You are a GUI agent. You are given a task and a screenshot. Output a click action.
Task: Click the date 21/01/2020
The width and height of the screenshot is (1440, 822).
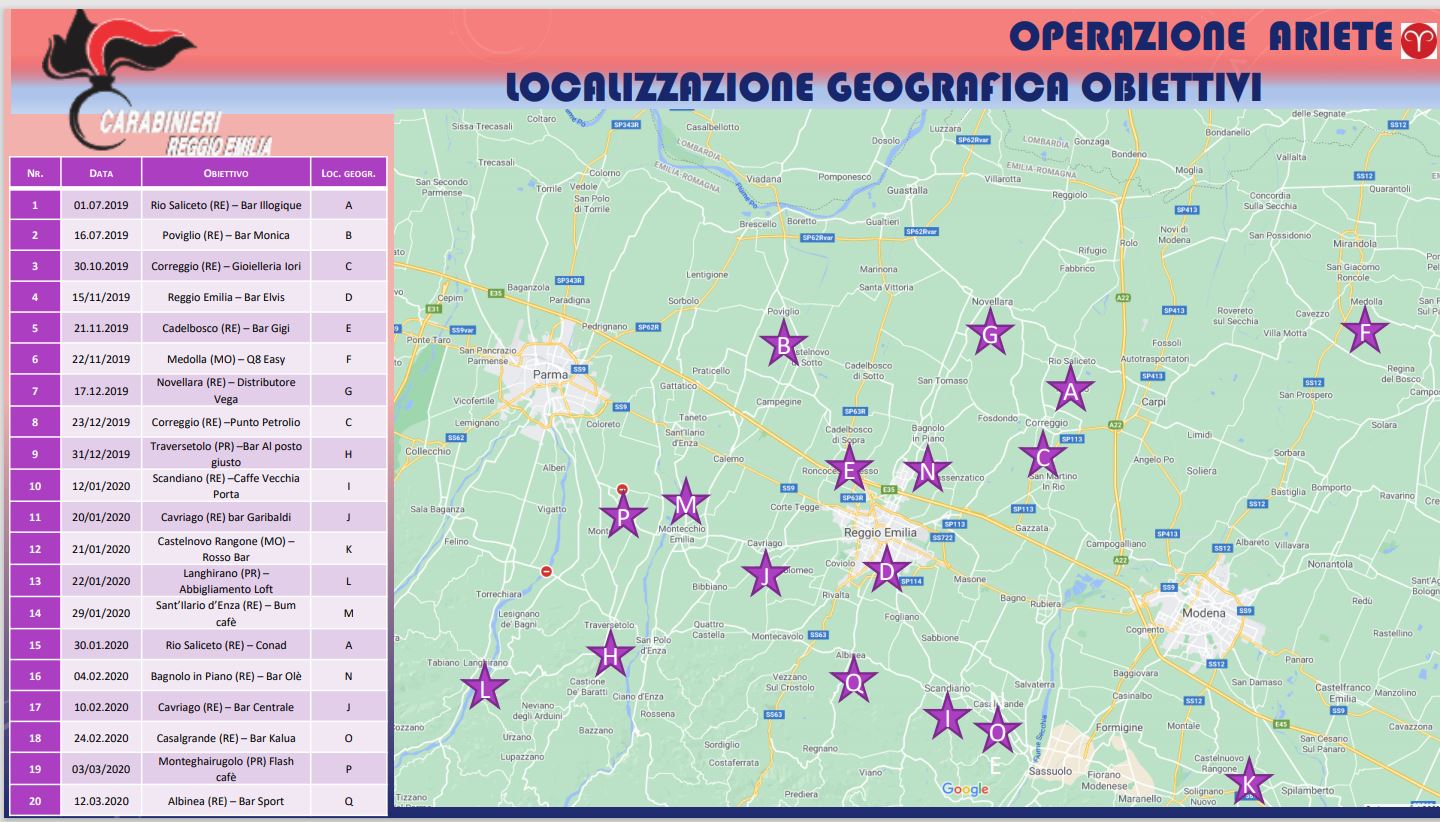click(x=101, y=549)
